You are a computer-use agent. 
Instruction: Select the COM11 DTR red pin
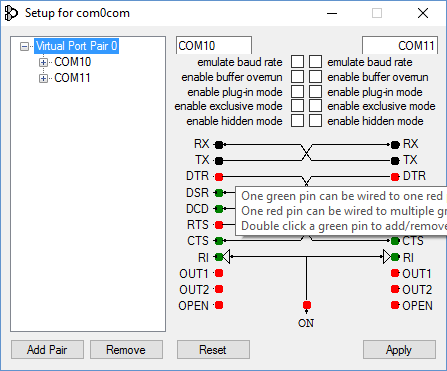[395, 177]
